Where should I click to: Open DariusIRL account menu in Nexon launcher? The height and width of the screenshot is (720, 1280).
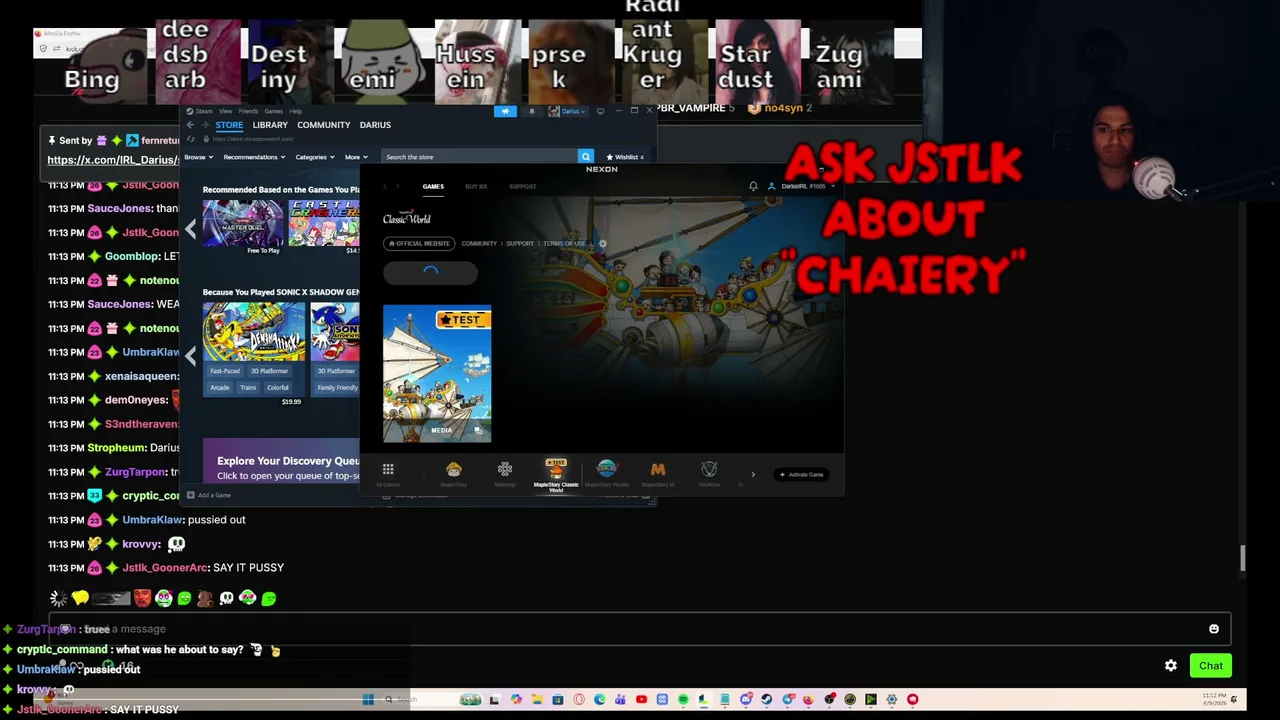(x=802, y=186)
